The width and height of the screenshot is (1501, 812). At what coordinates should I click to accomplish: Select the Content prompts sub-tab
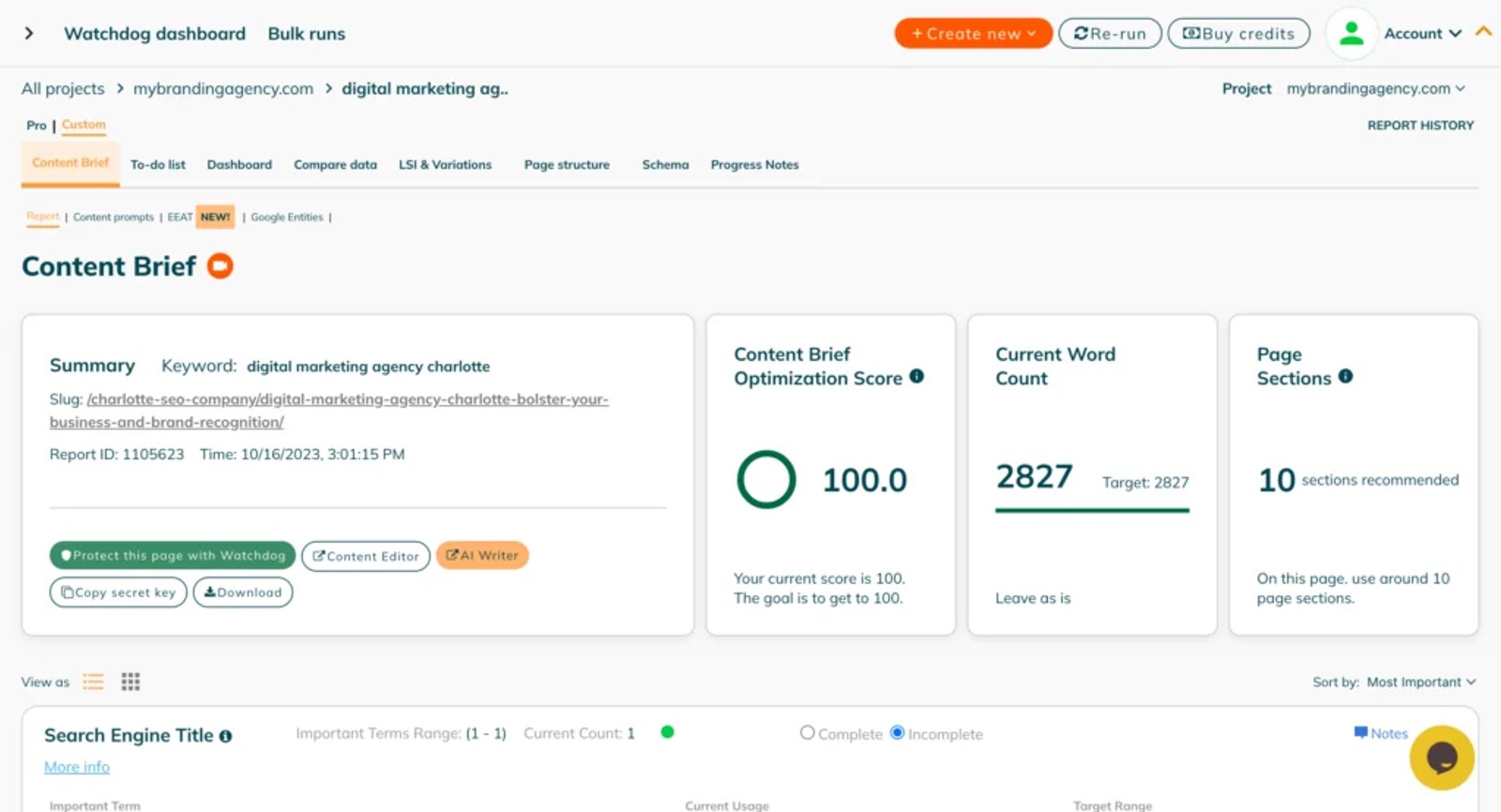pos(114,217)
